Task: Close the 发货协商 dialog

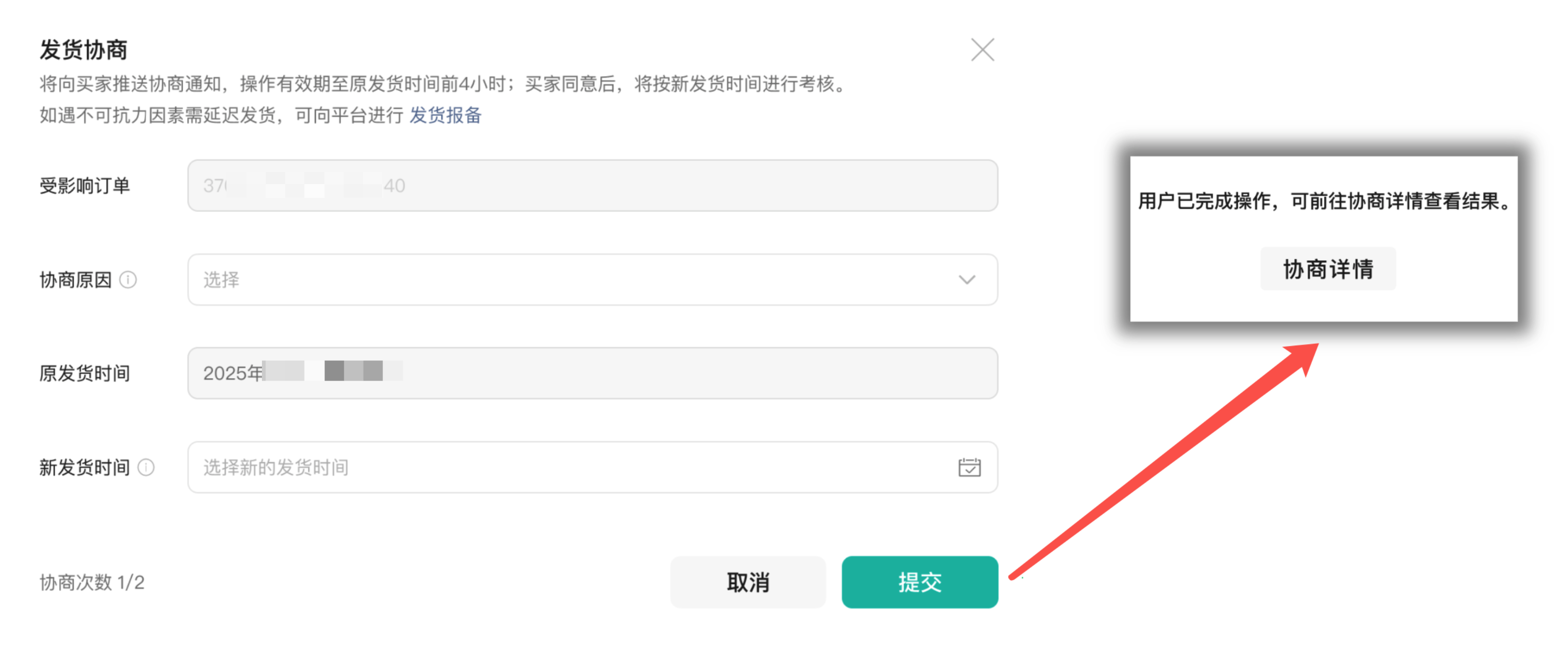Action: (982, 50)
